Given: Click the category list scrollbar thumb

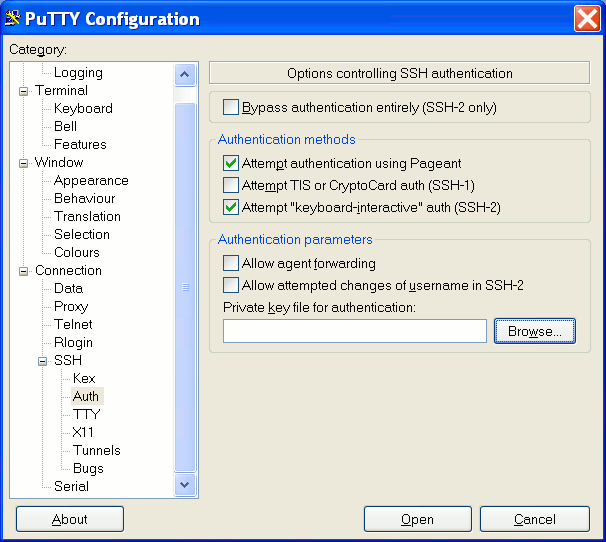Looking at the screenshot, I should coord(185,287).
